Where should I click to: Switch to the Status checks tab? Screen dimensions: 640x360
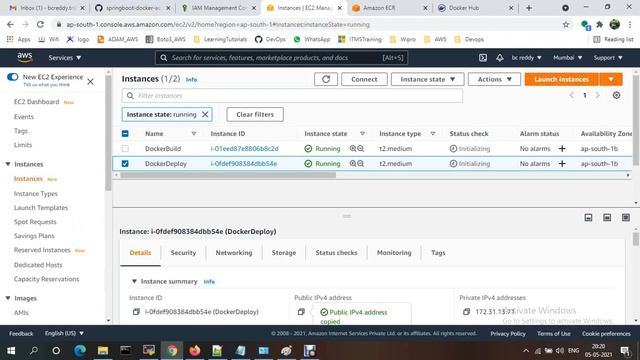pos(336,253)
